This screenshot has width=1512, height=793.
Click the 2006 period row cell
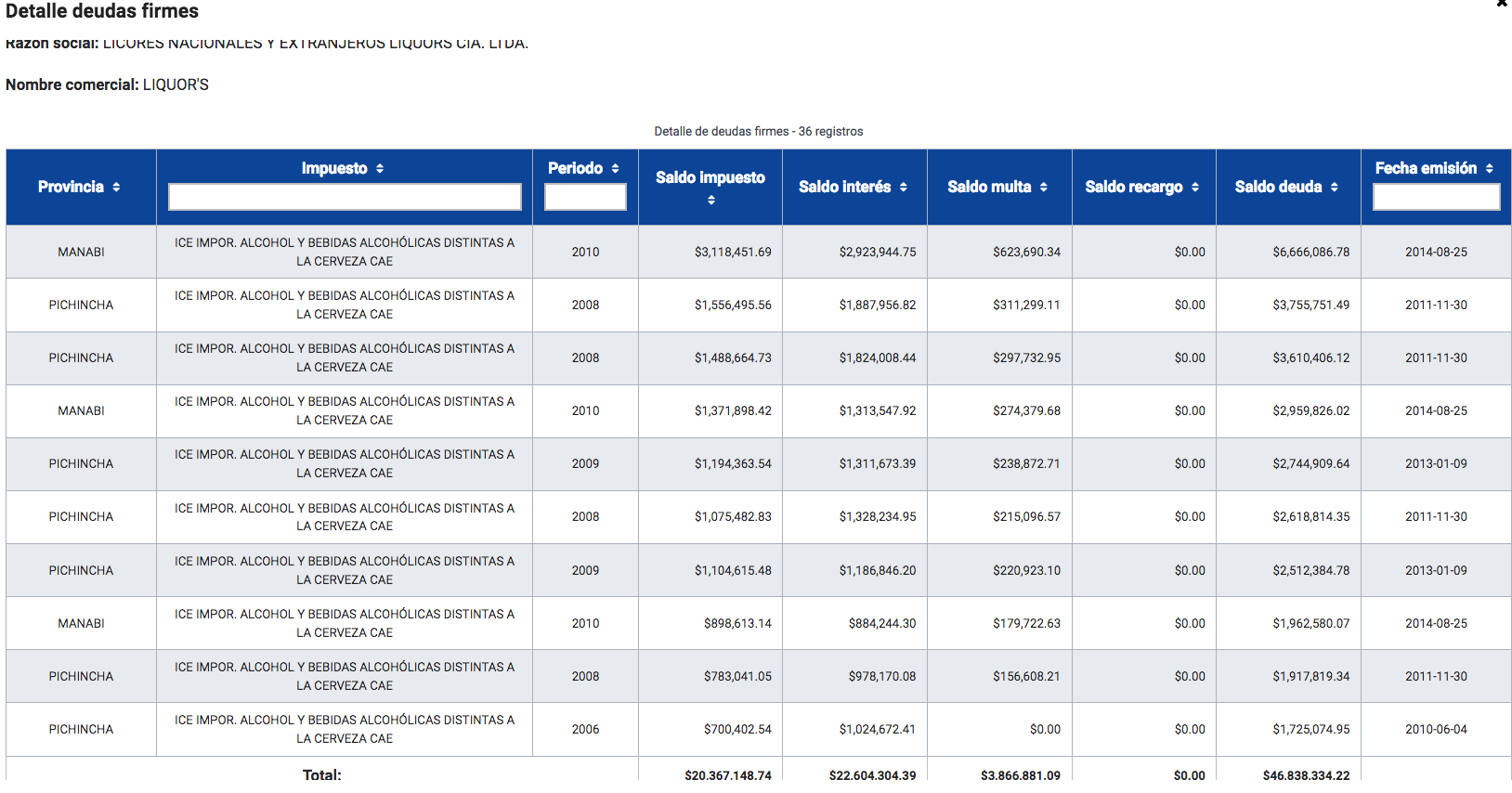[585, 730]
